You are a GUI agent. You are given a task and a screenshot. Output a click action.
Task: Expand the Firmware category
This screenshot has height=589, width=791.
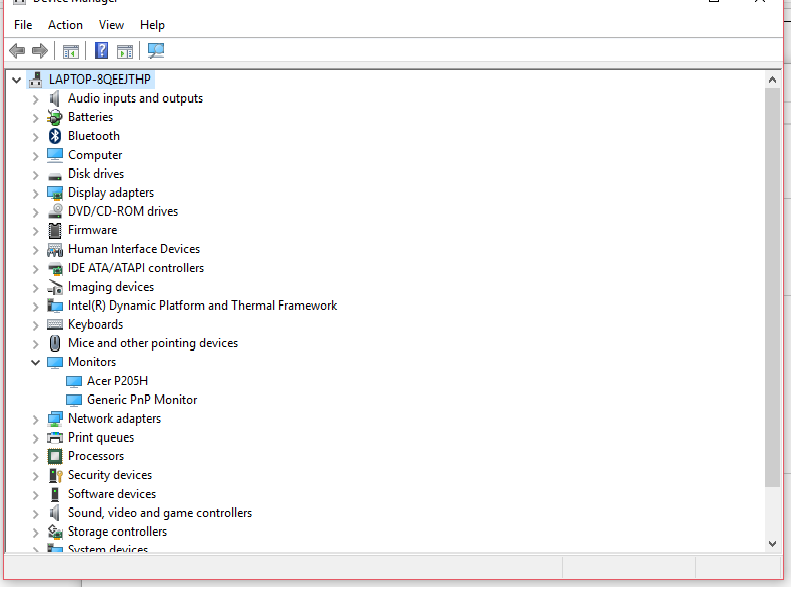[35, 231]
